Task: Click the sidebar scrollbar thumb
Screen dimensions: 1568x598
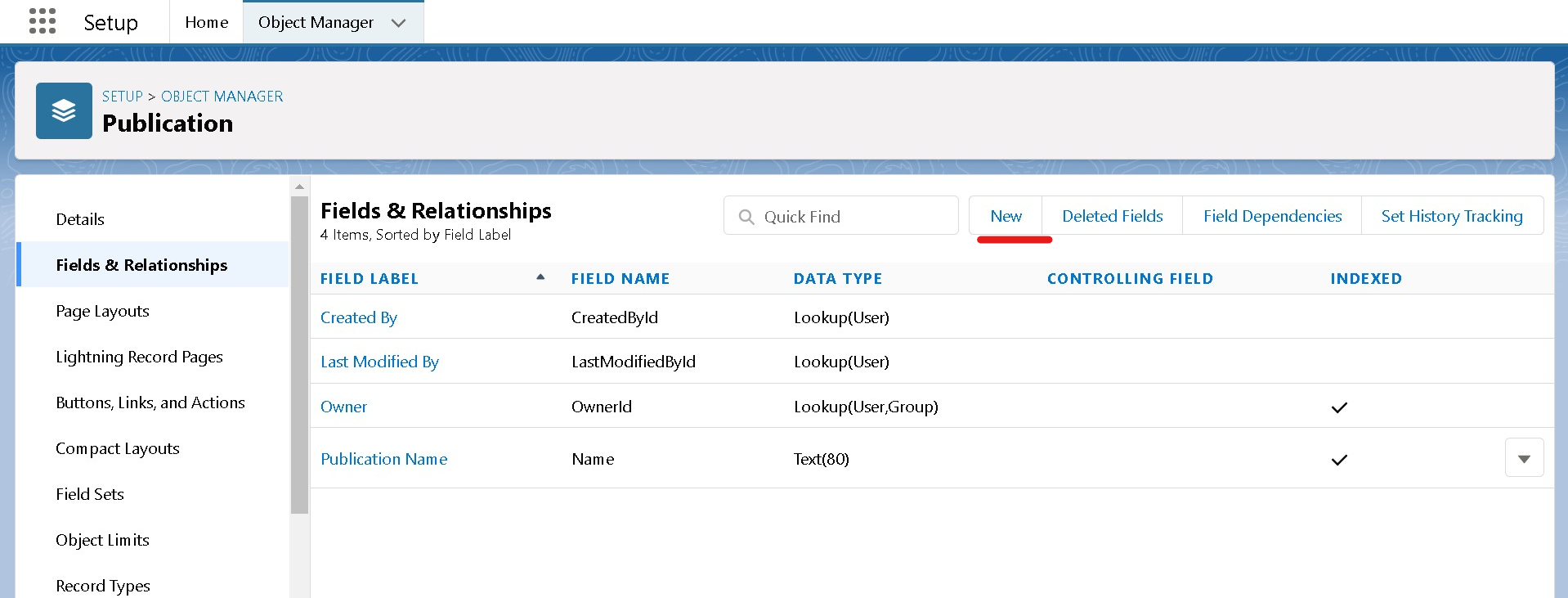Action: click(299, 354)
